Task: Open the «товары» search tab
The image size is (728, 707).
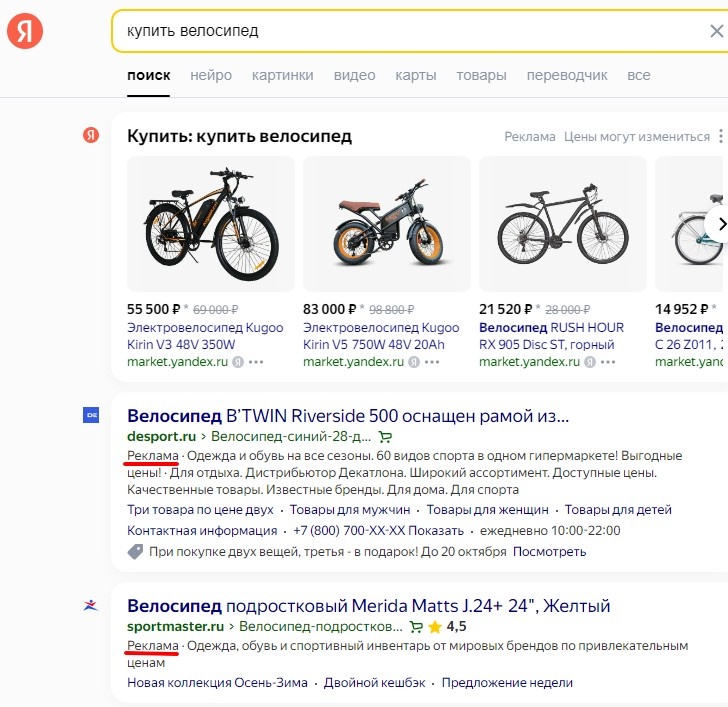Action: [x=481, y=75]
